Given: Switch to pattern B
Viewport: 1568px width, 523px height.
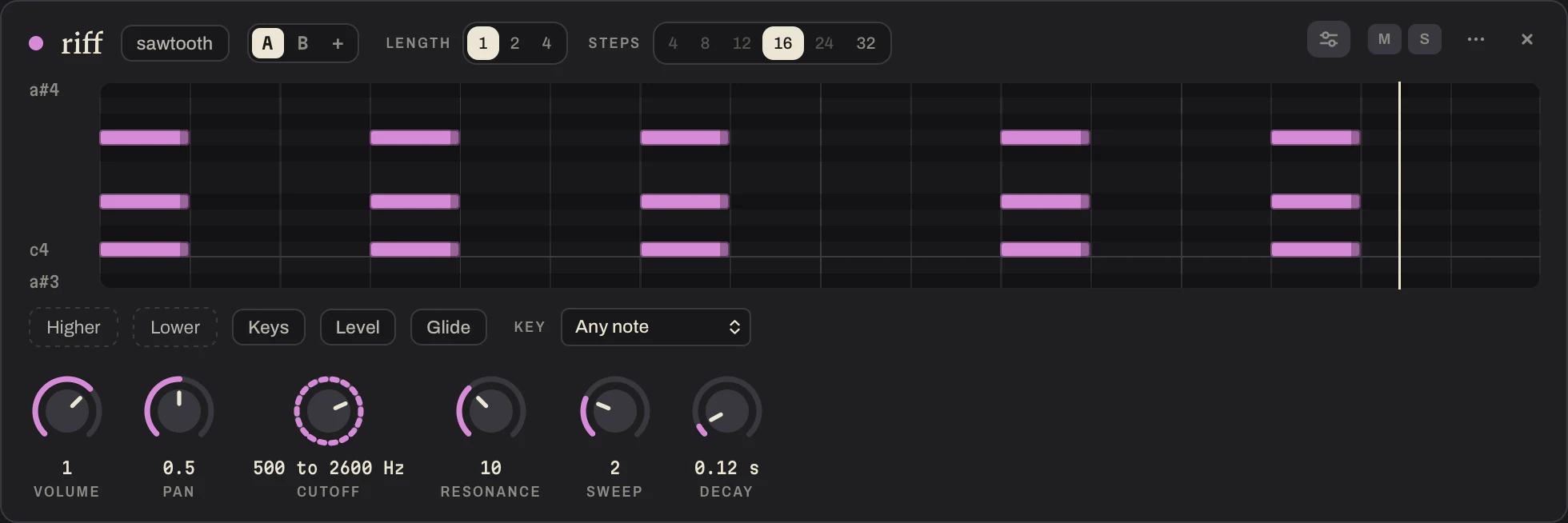Looking at the screenshot, I should coord(302,43).
